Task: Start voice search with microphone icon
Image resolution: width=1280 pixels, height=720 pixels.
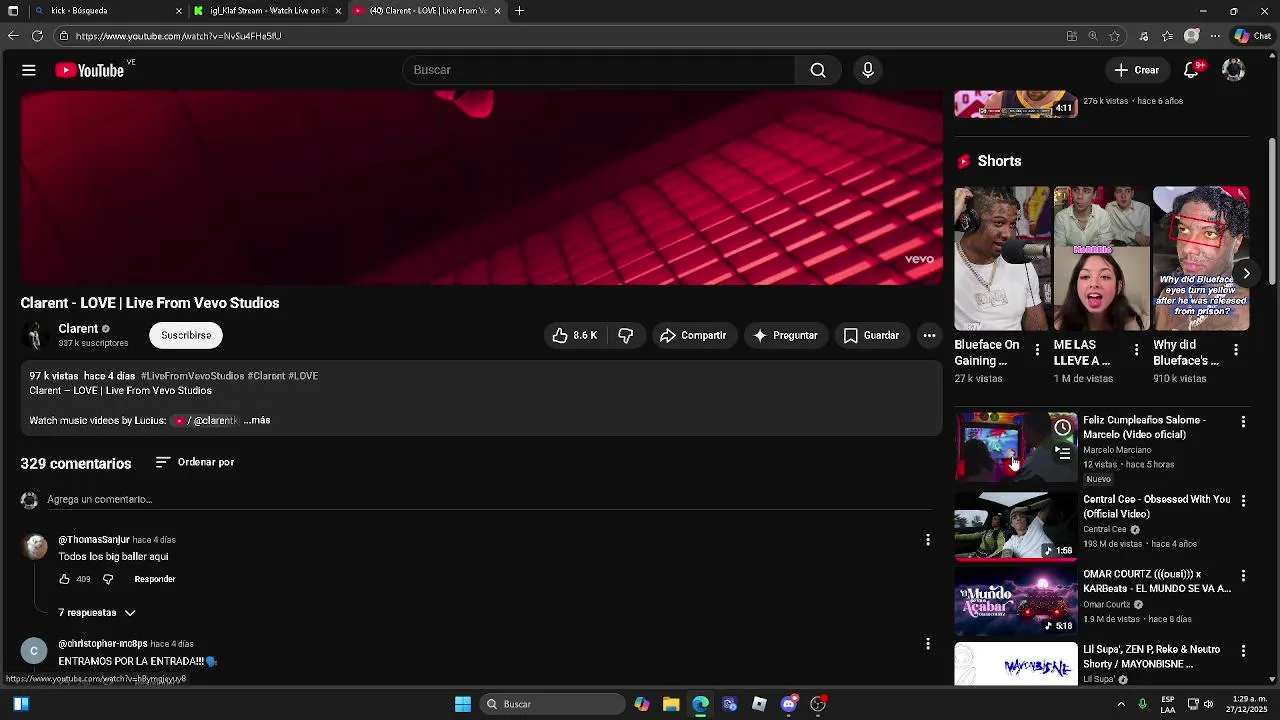Action: click(868, 70)
